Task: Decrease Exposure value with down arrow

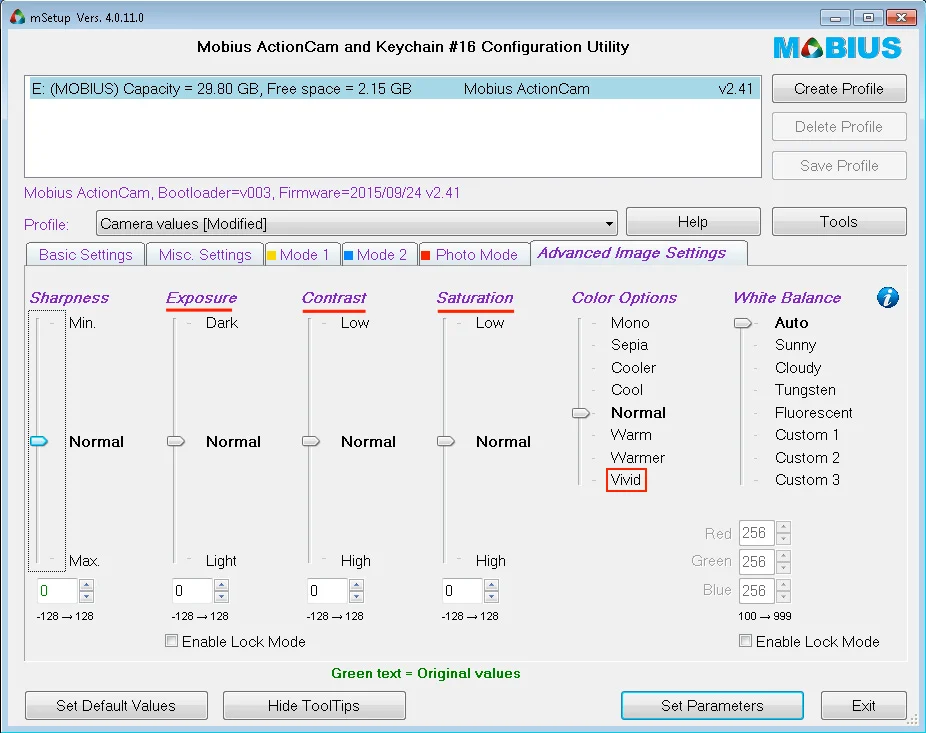Action: pyautogui.click(x=221, y=597)
